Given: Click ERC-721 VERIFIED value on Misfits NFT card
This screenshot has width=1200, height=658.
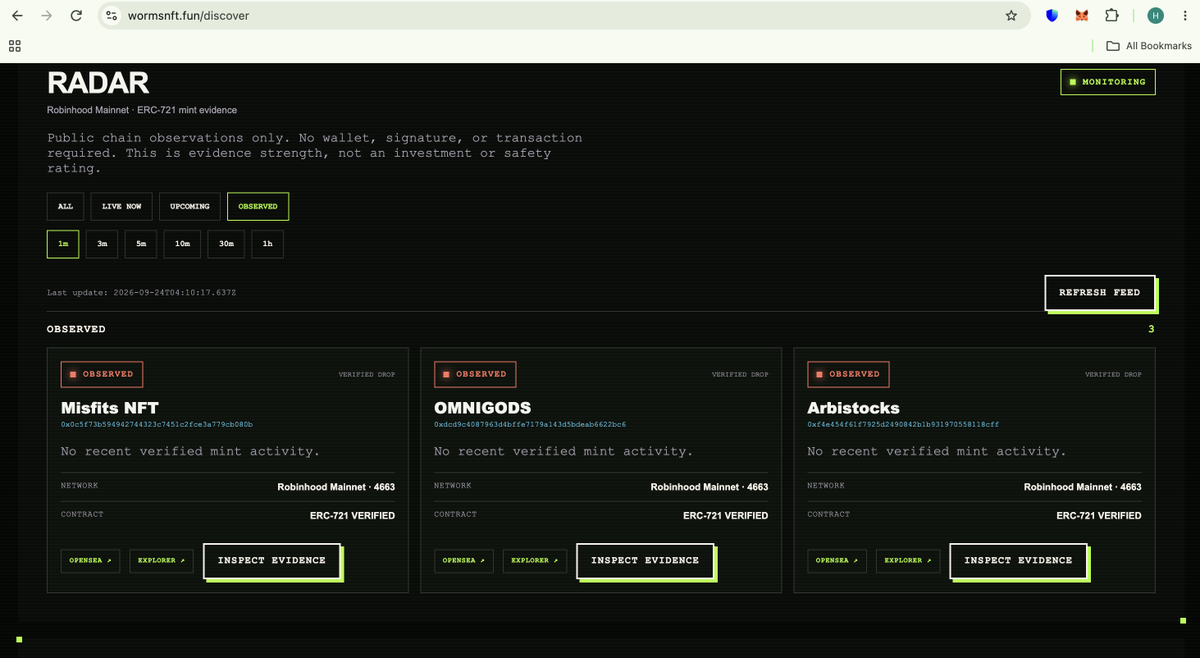Looking at the screenshot, I should (352, 516).
